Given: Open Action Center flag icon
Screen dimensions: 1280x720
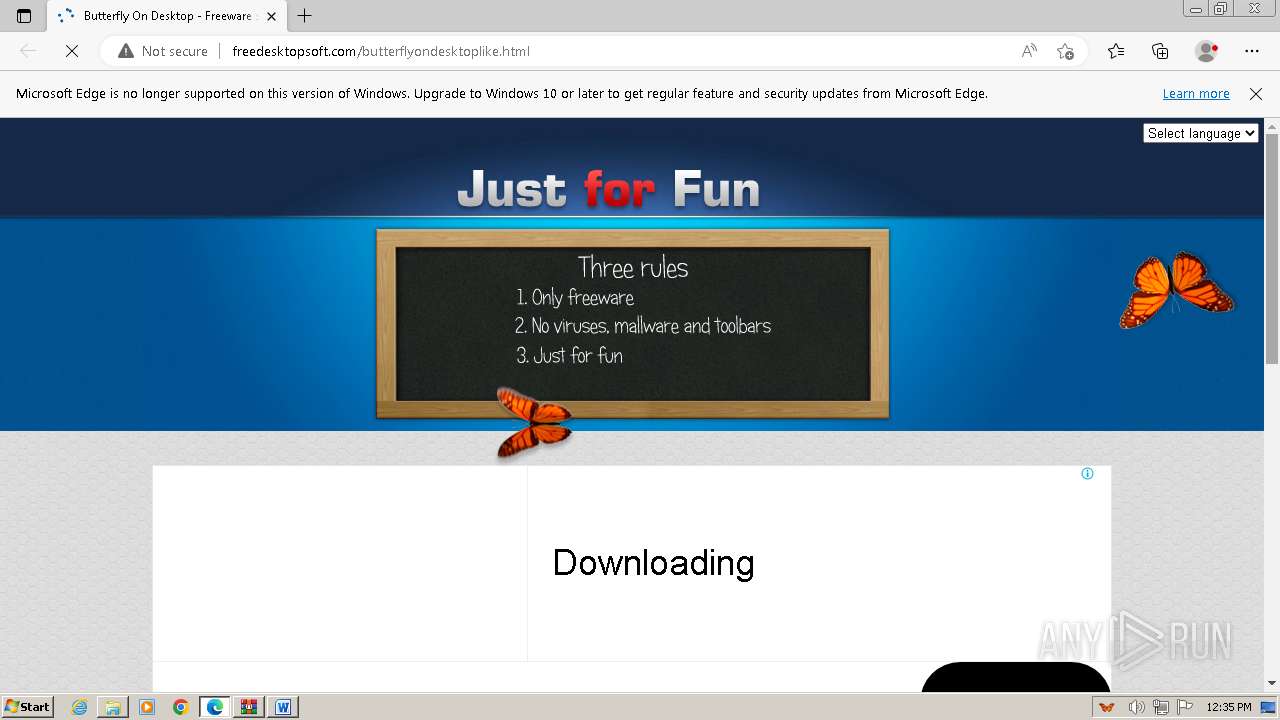Looking at the screenshot, I should [x=1185, y=707].
